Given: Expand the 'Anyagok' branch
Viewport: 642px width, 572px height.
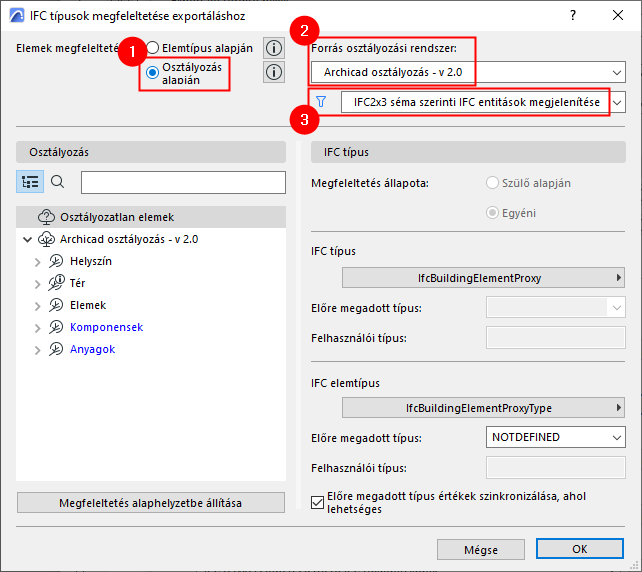Looking at the screenshot, I should tap(38, 350).
